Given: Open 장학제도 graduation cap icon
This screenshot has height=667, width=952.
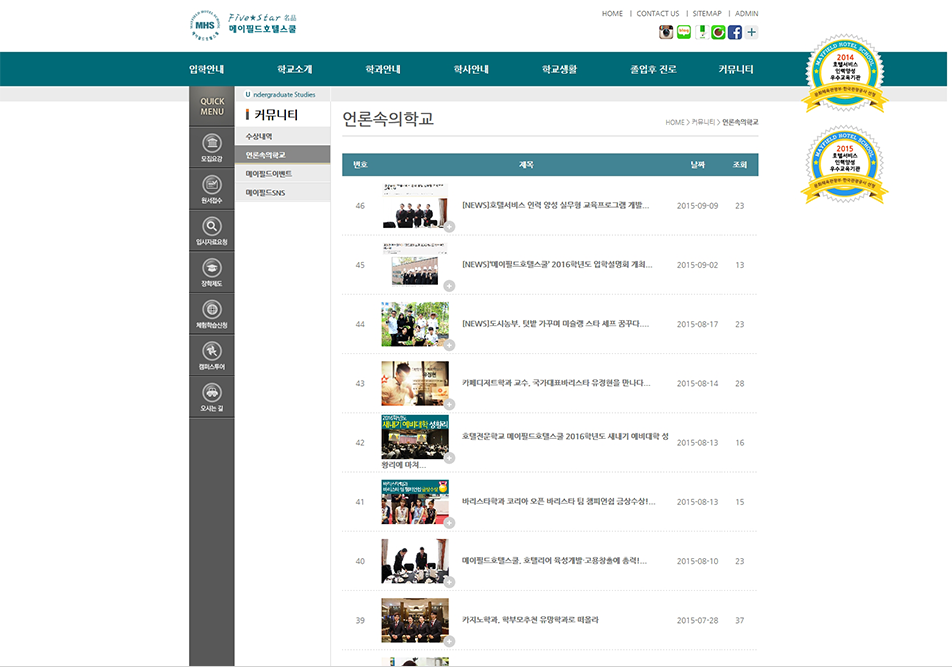Looking at the screenshot, I should point(212,268).
